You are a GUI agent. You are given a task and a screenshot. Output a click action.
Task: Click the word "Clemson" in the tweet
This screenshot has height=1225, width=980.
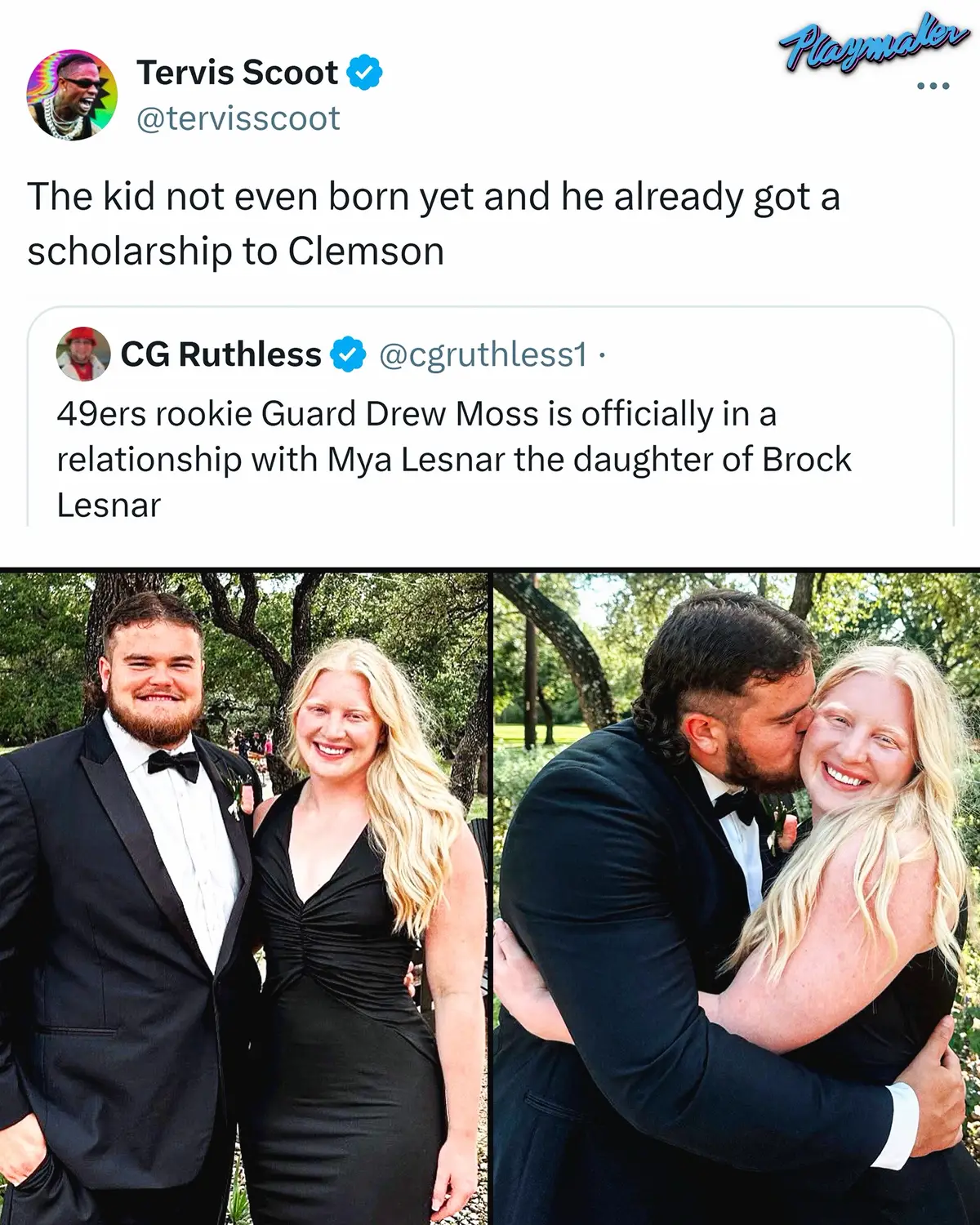[x=366, y=251]
